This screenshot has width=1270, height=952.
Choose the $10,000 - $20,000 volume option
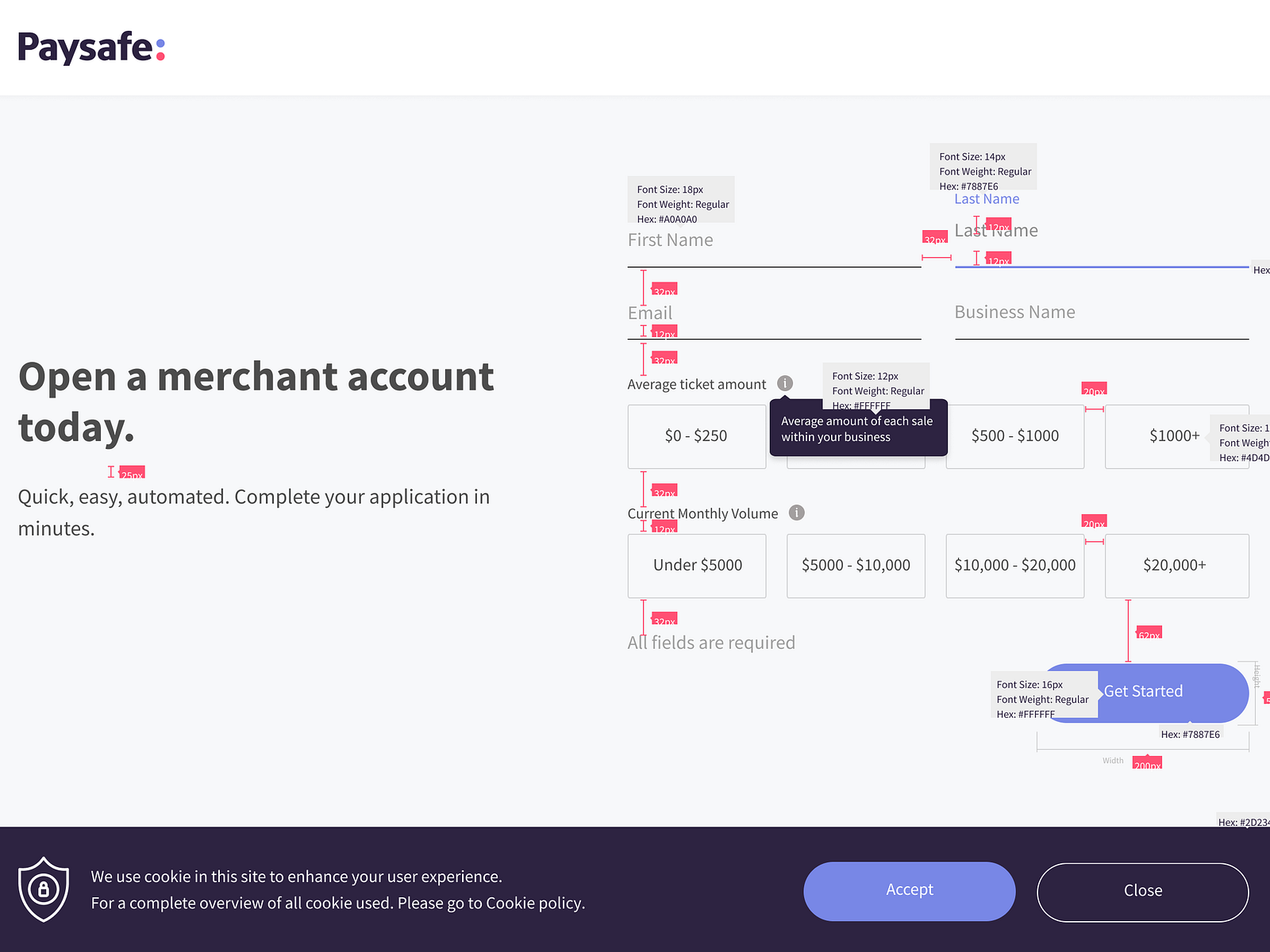point(1014,566)
